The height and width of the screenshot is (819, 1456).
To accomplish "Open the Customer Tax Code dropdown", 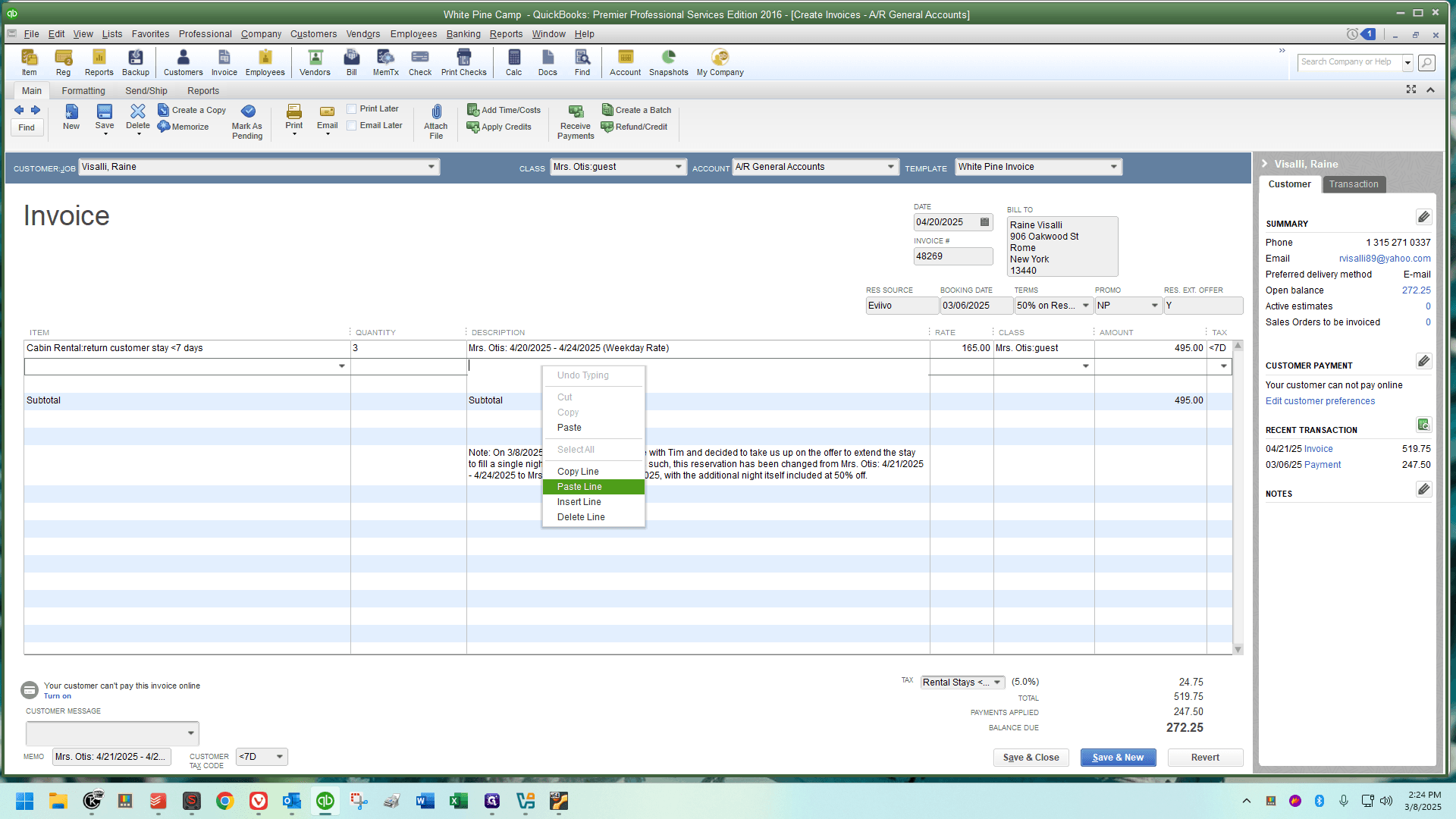I will coord(280,757).
